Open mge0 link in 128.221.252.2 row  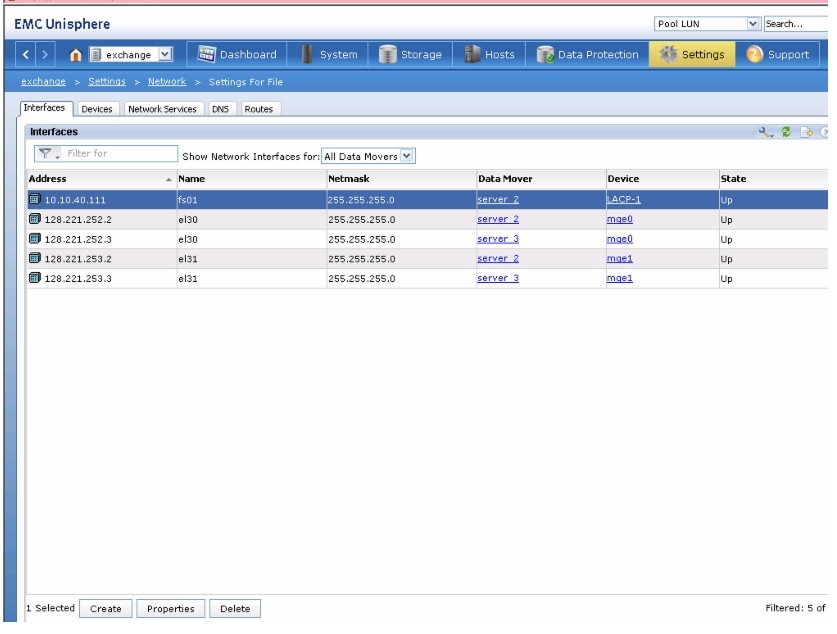[620, 219]
